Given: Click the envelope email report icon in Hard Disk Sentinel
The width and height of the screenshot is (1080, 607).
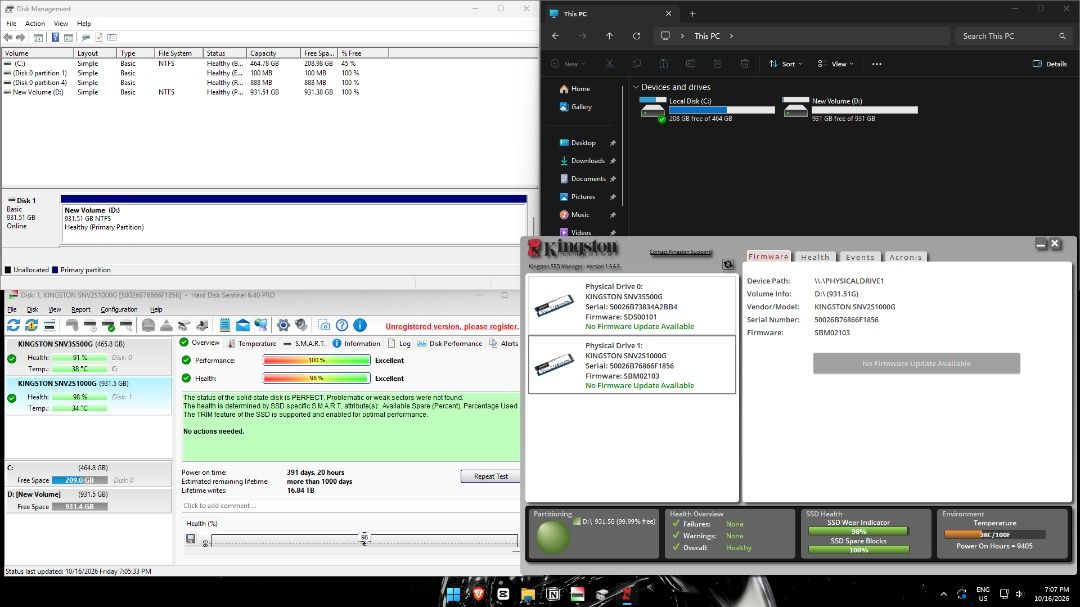Looking at the screenshot, I should [242, 325].
